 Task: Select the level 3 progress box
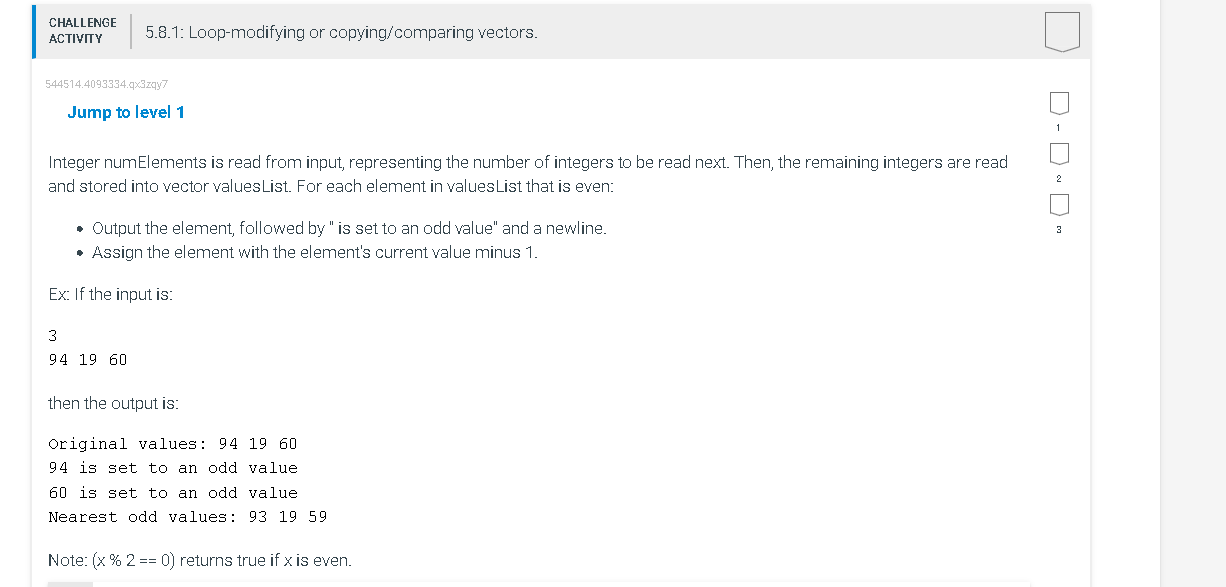[x=1059, y=205]
